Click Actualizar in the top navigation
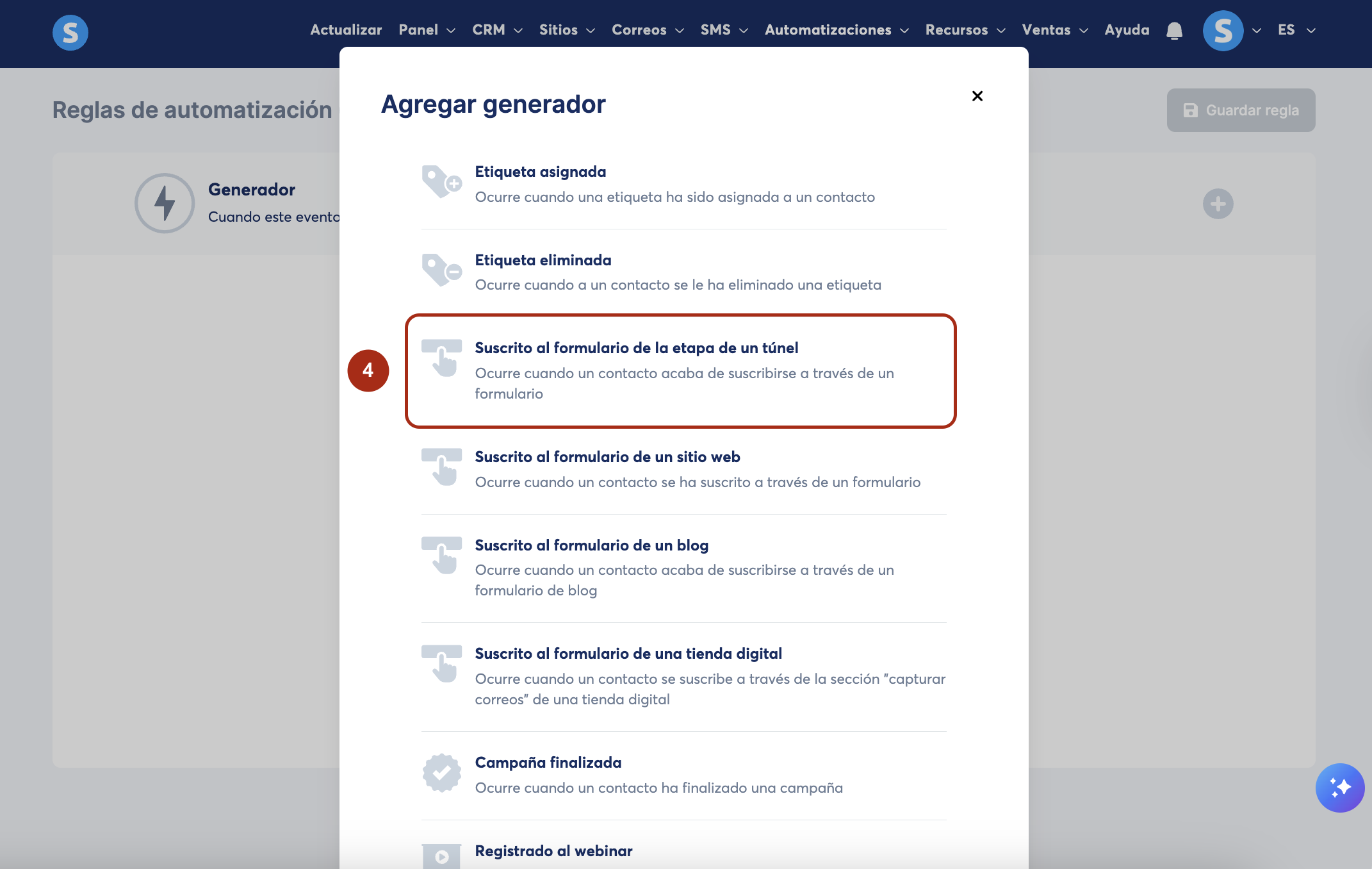 [346, 30]
